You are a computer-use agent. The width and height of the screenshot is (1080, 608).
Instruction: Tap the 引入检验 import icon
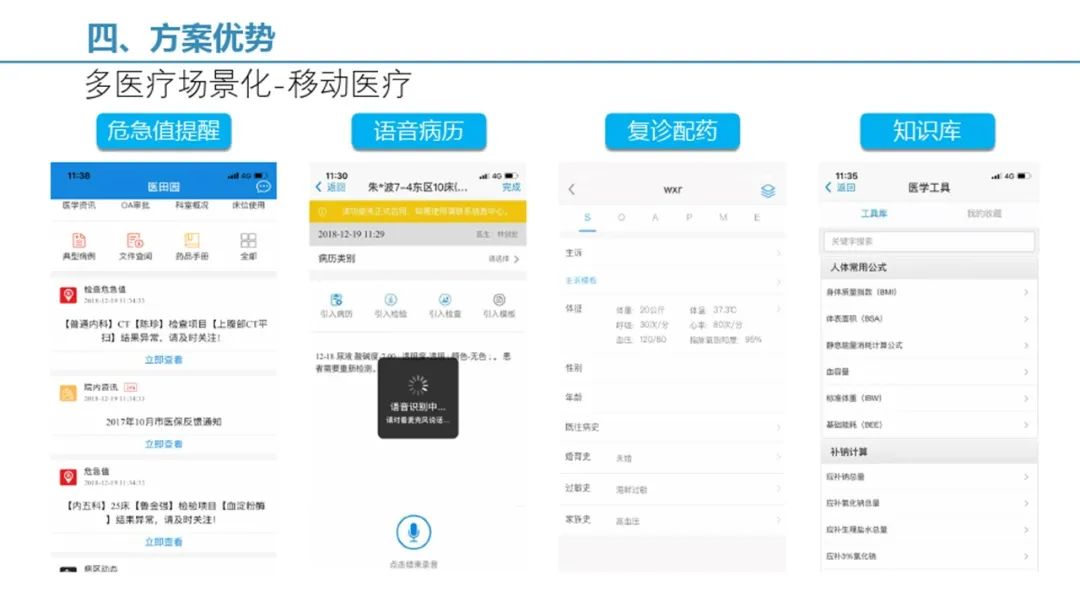click(x=391, y=300)
